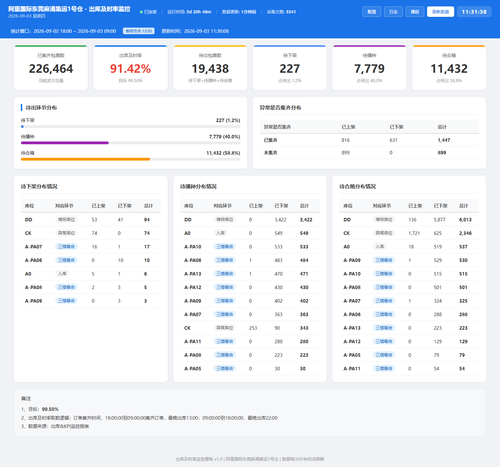Click the A-PA07 row total 363
This screenshot has width=500, height=467.
click(x=304, y=314)
